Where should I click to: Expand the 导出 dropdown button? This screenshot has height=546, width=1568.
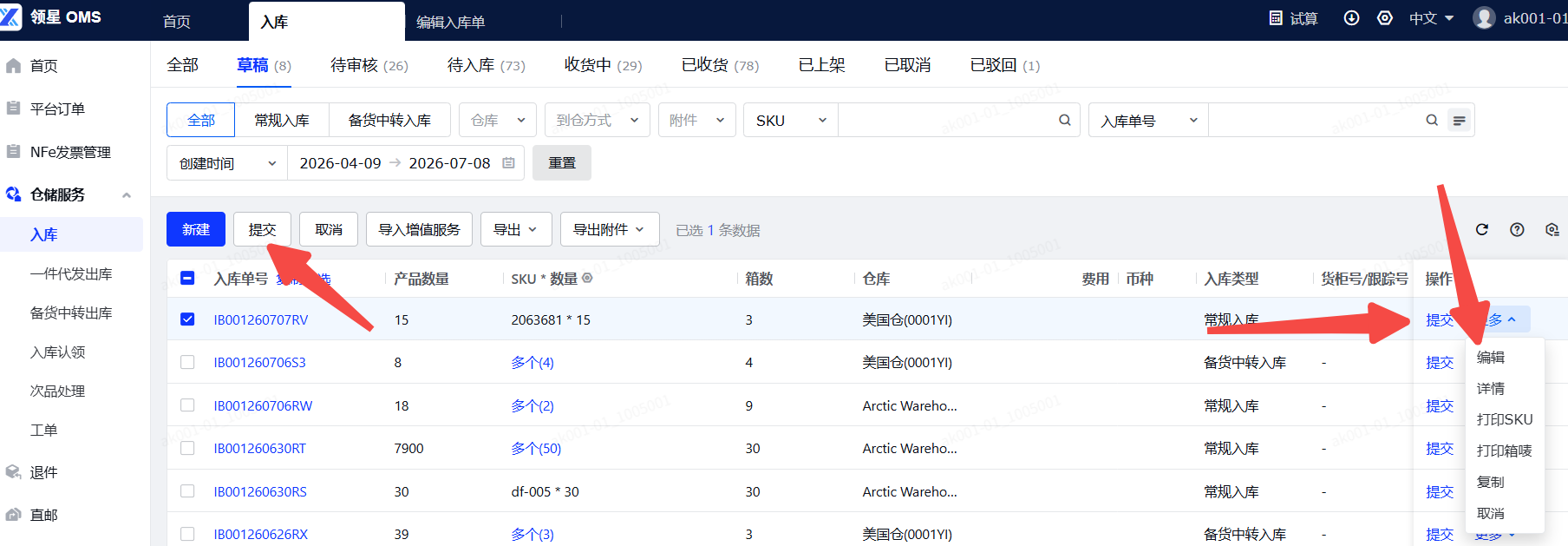click(515, 229)
